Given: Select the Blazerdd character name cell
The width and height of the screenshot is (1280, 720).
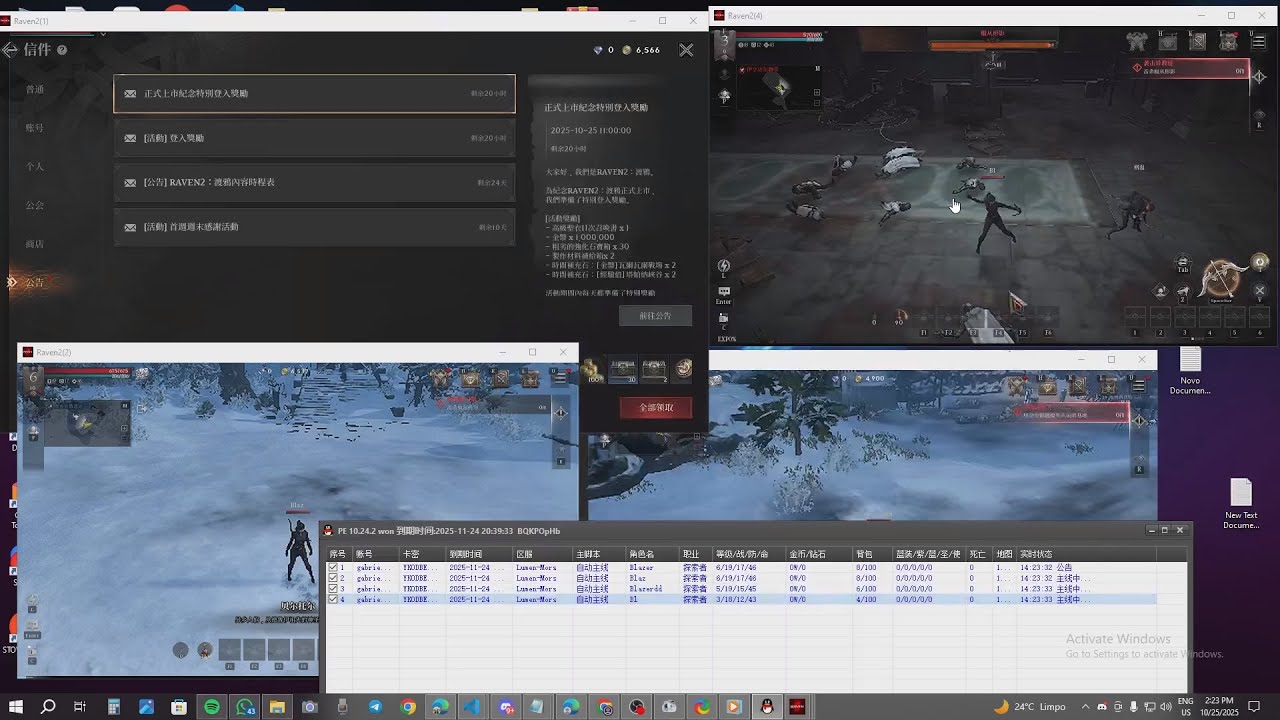Looking at the screenshot, I should pyautogui.click(x=652, y=589).
